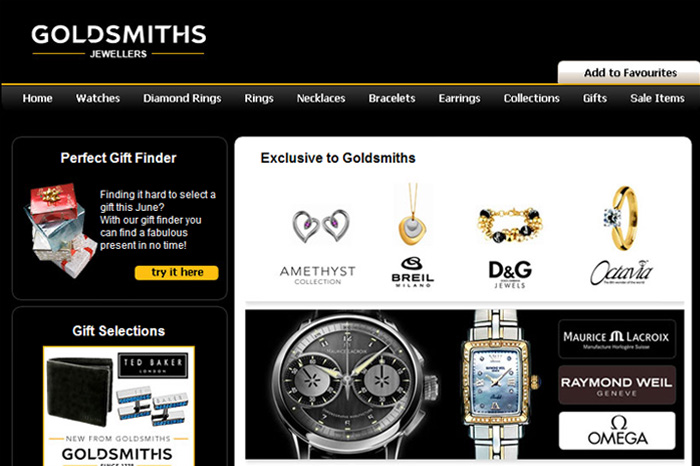Go to Diamond Rings in navigation
The height and width of the screenshot is (466, 700).
tap(182, 98)
